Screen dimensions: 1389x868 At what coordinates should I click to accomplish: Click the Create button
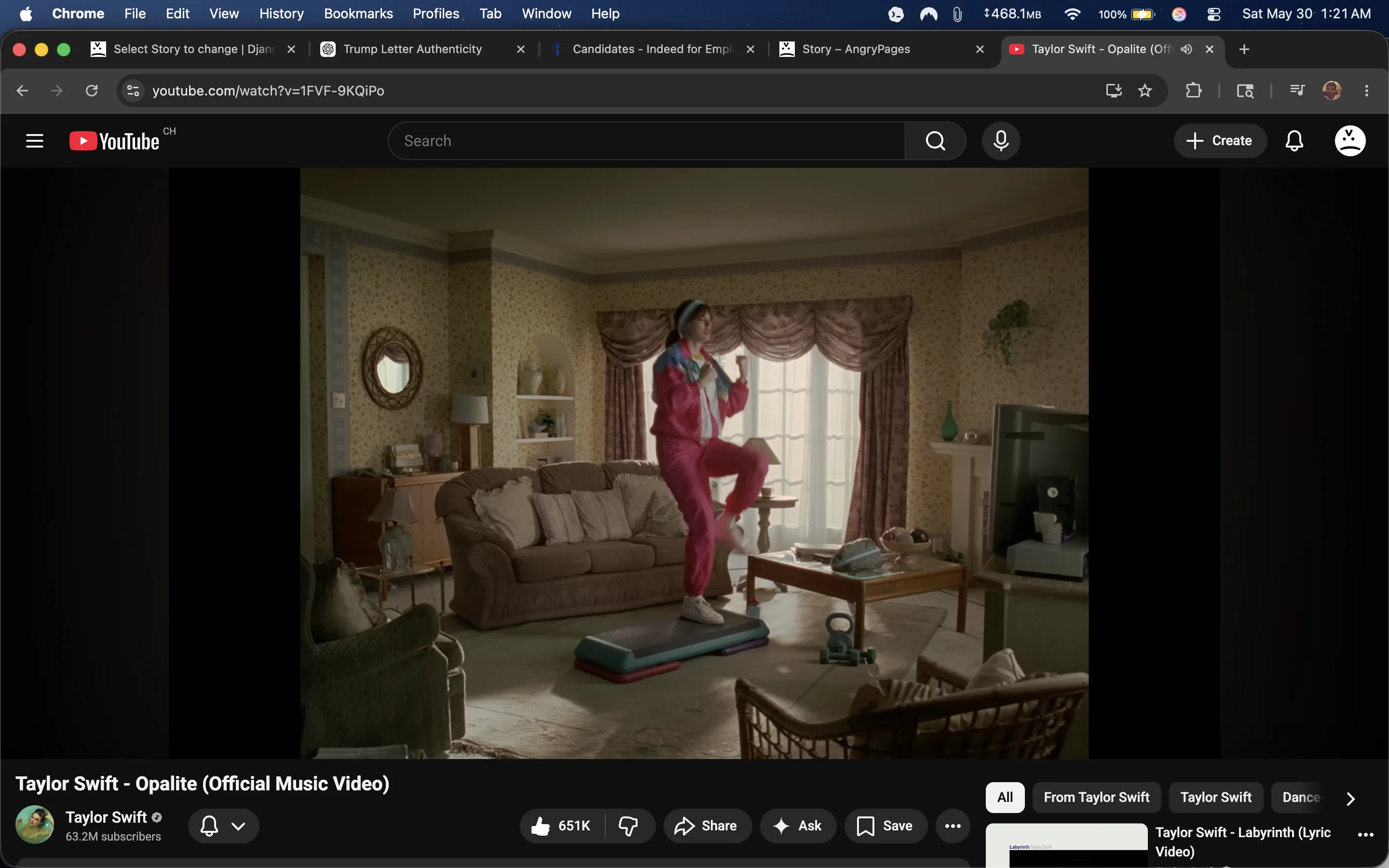click(x=1220, y=141)
